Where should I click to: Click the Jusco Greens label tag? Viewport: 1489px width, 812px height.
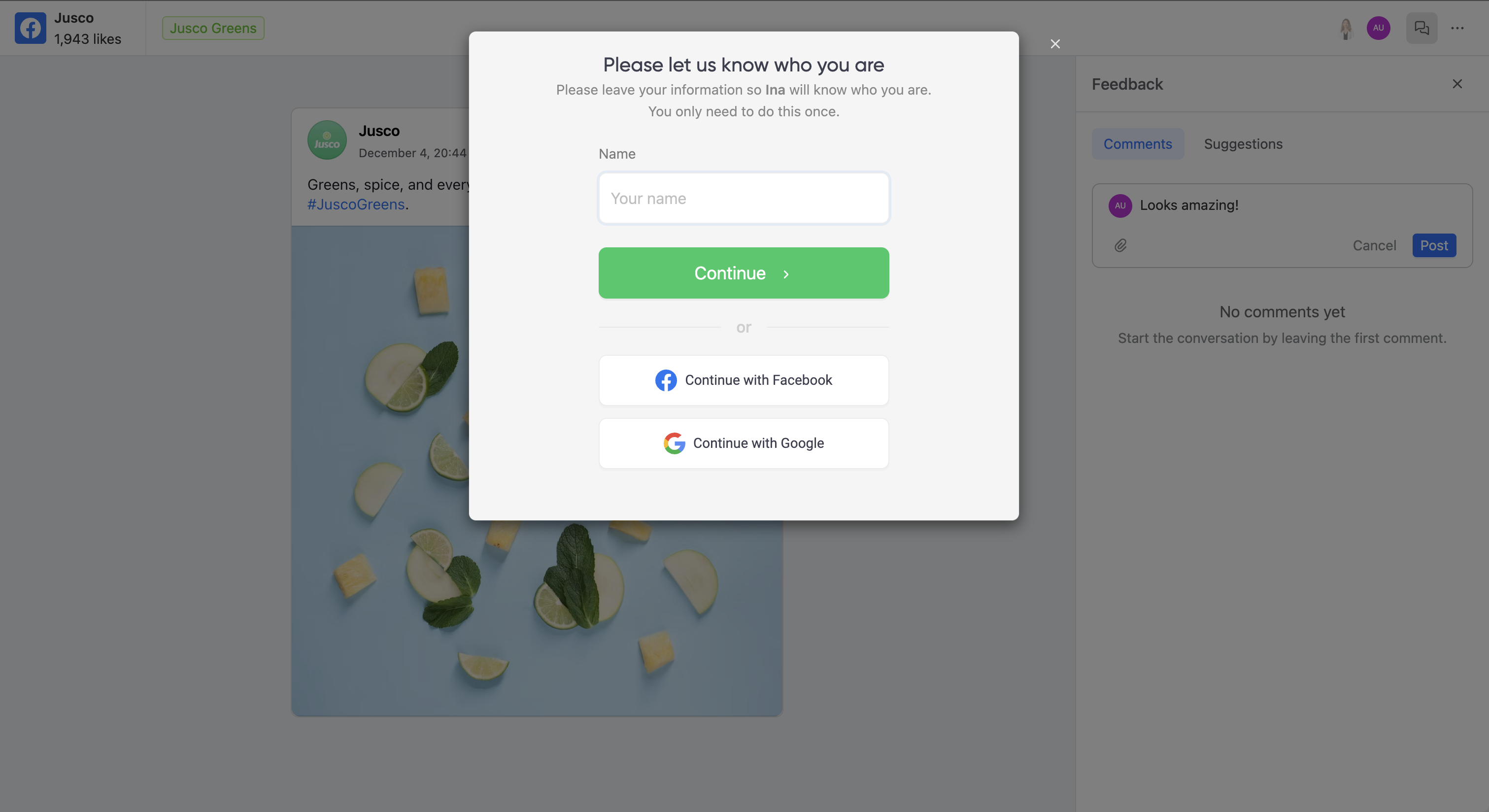click(213, 28)
